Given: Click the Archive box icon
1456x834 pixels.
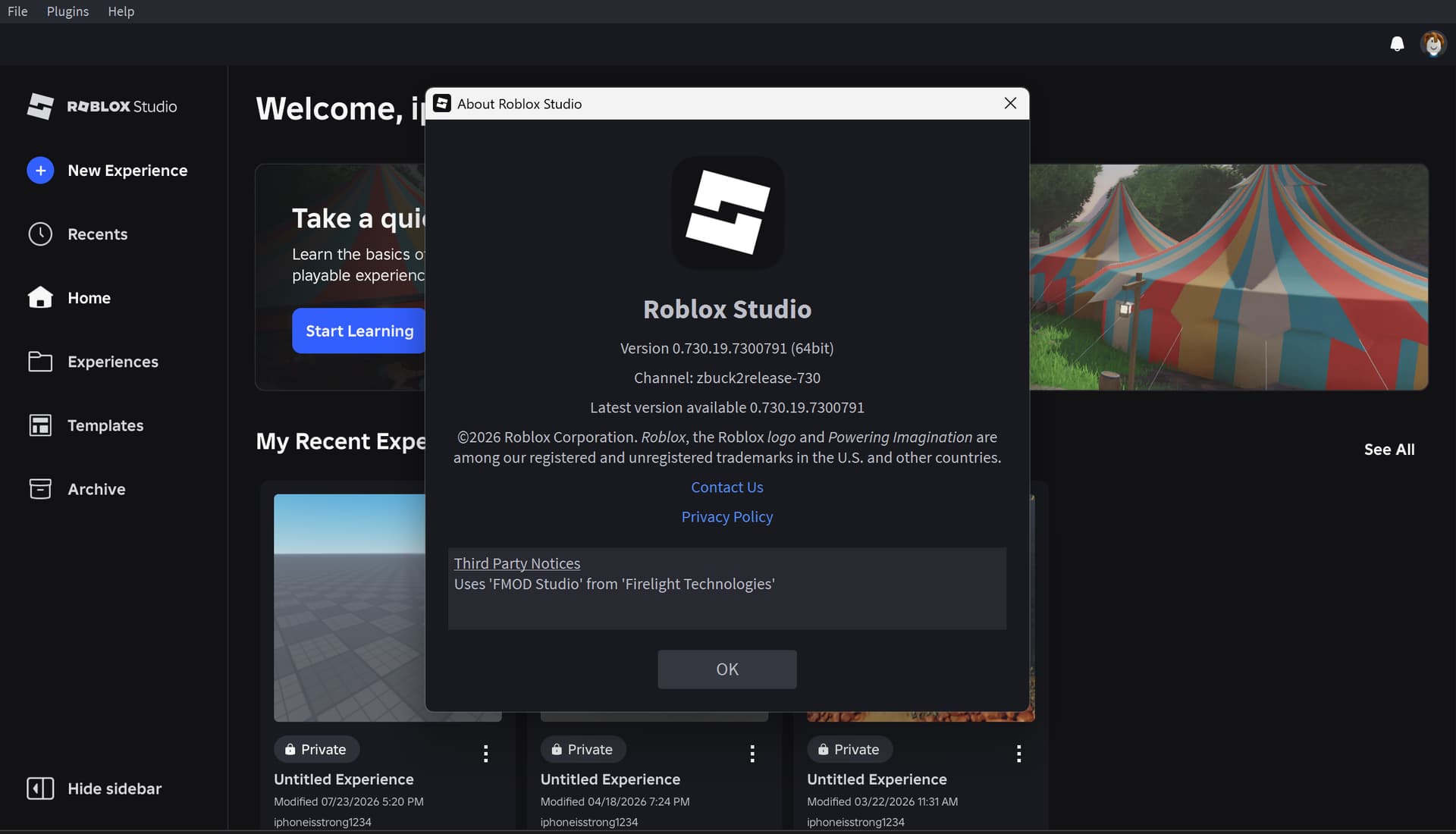Looking at the screenshot, I should click(40, 489).
